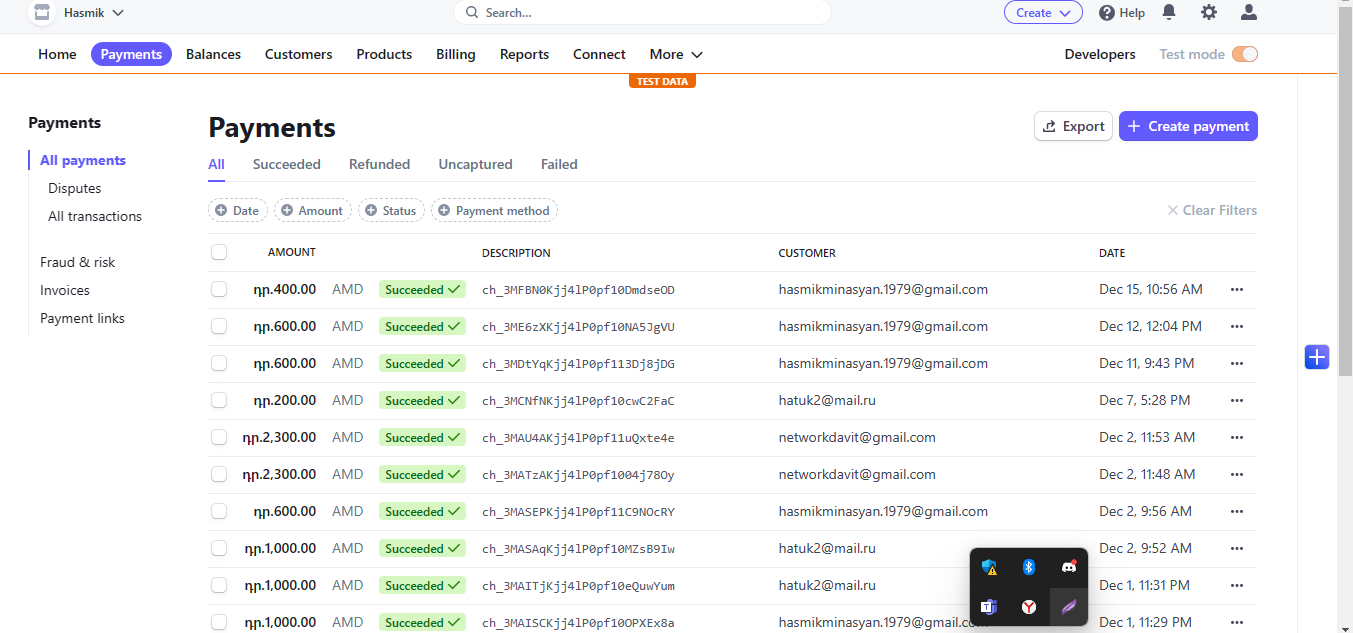Open Balances in top navigation
The height and width of the screenshot is (633, 1353).
(x=213, y=54)
